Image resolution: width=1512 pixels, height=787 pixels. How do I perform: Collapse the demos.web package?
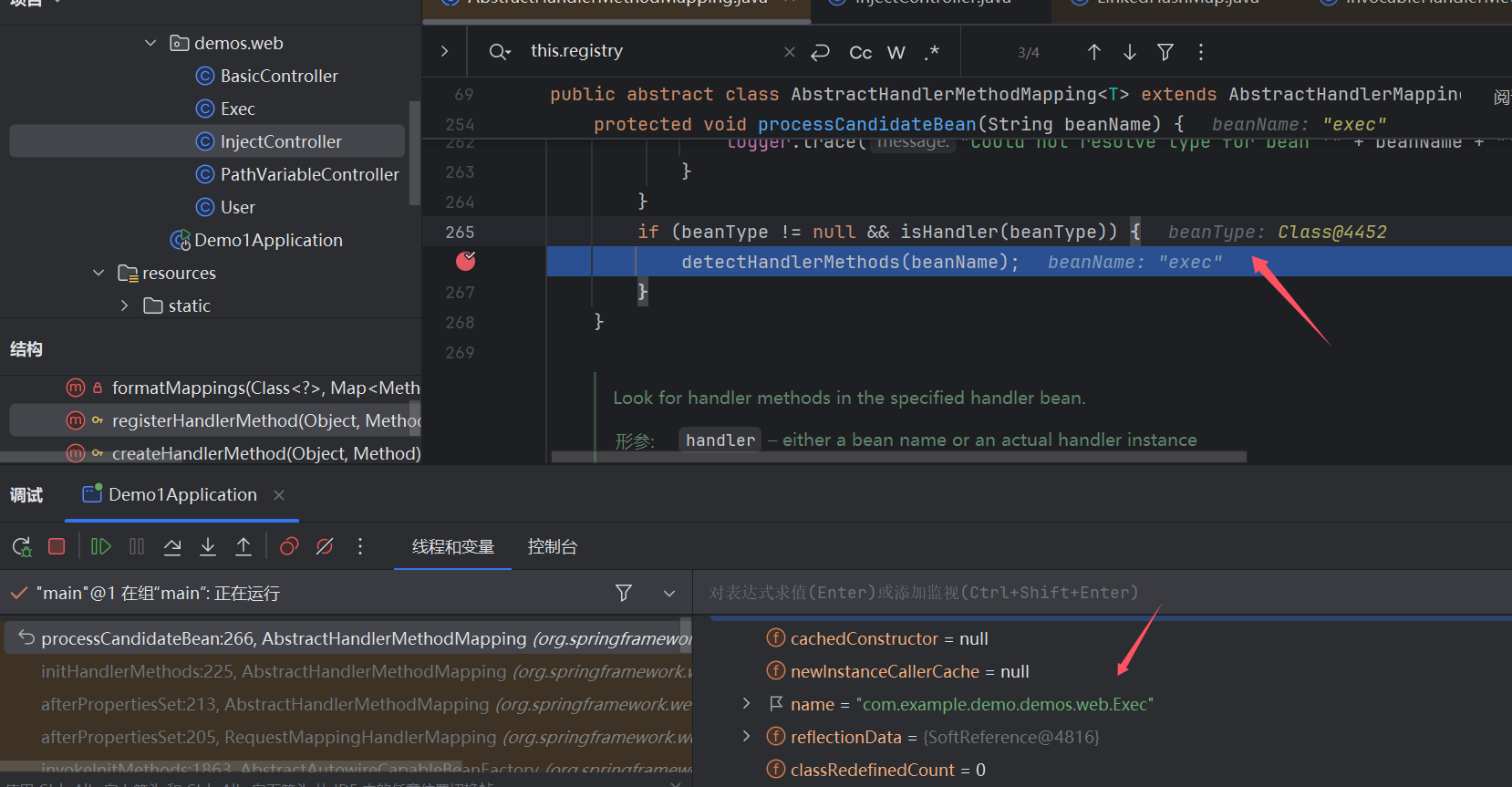[x=150, y=43]
